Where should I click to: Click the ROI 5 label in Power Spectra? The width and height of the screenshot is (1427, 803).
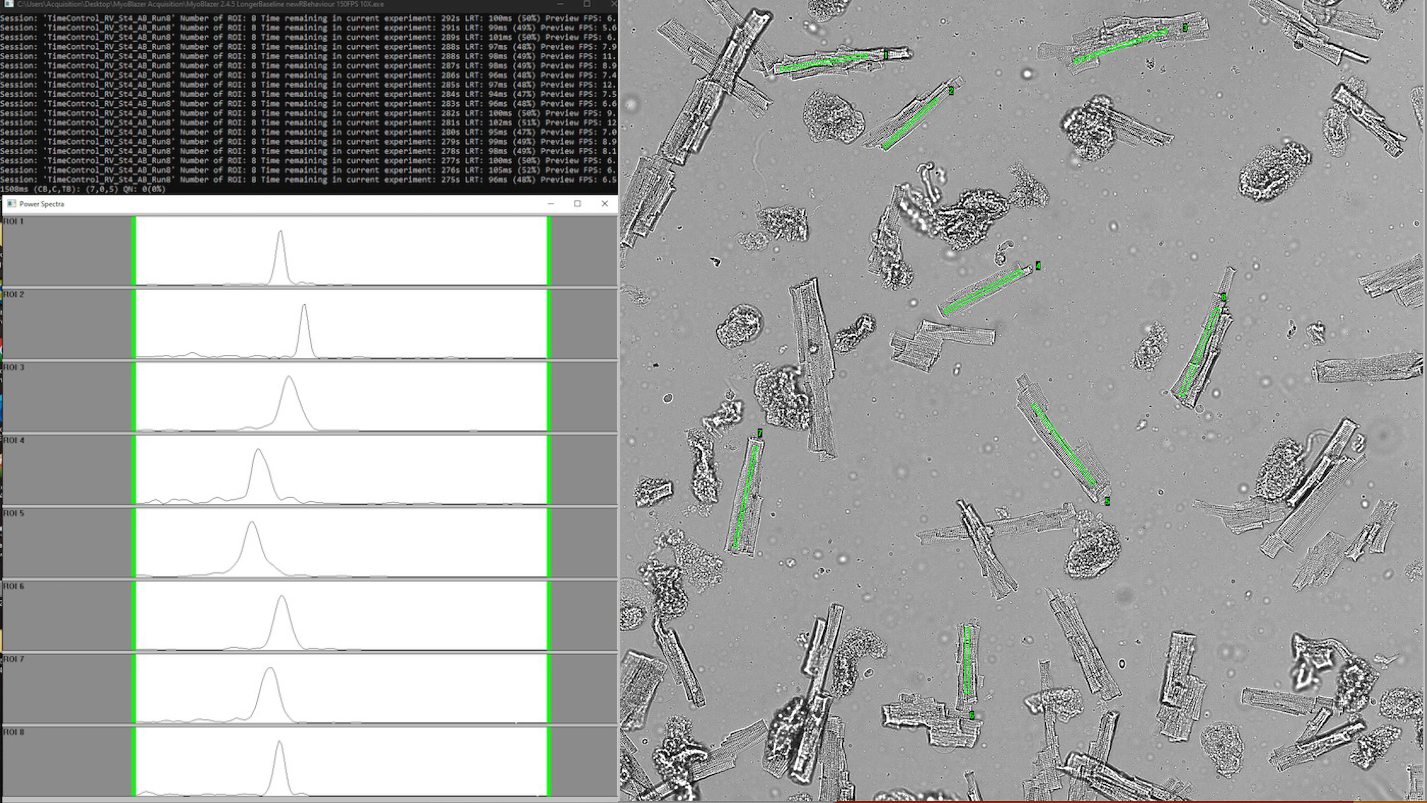pos(14,514)
